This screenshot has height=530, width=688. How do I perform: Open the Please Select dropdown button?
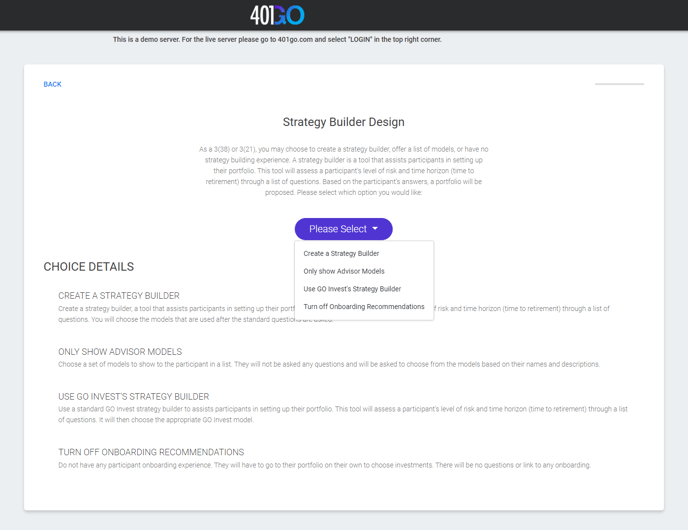(x=337, y=229)
